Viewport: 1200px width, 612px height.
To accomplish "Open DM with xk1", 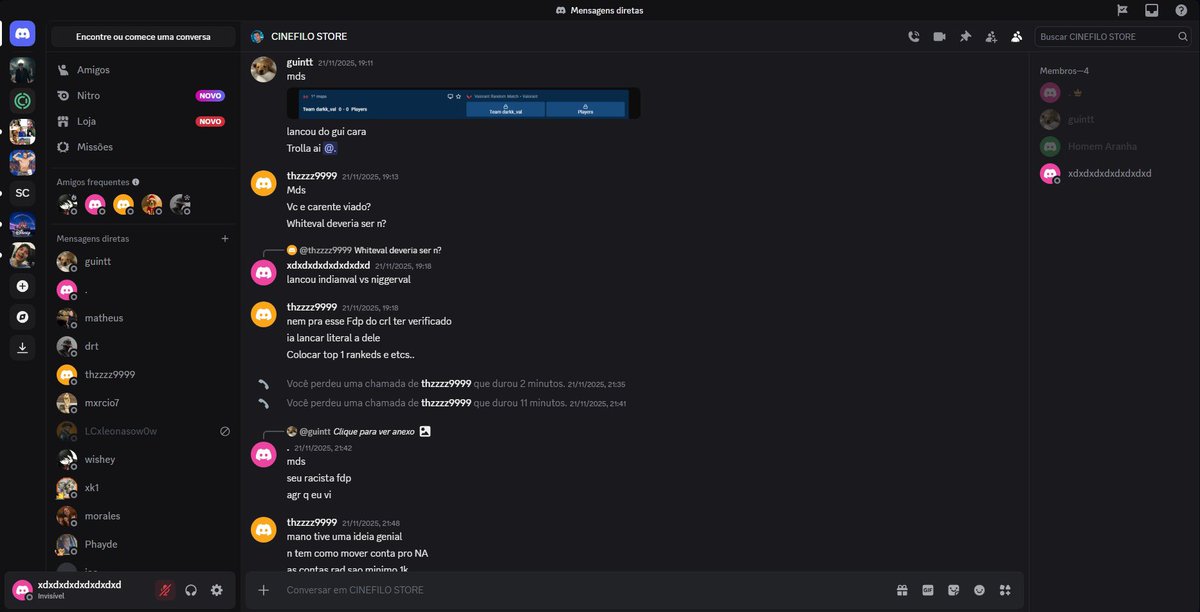I will (144, 487).
